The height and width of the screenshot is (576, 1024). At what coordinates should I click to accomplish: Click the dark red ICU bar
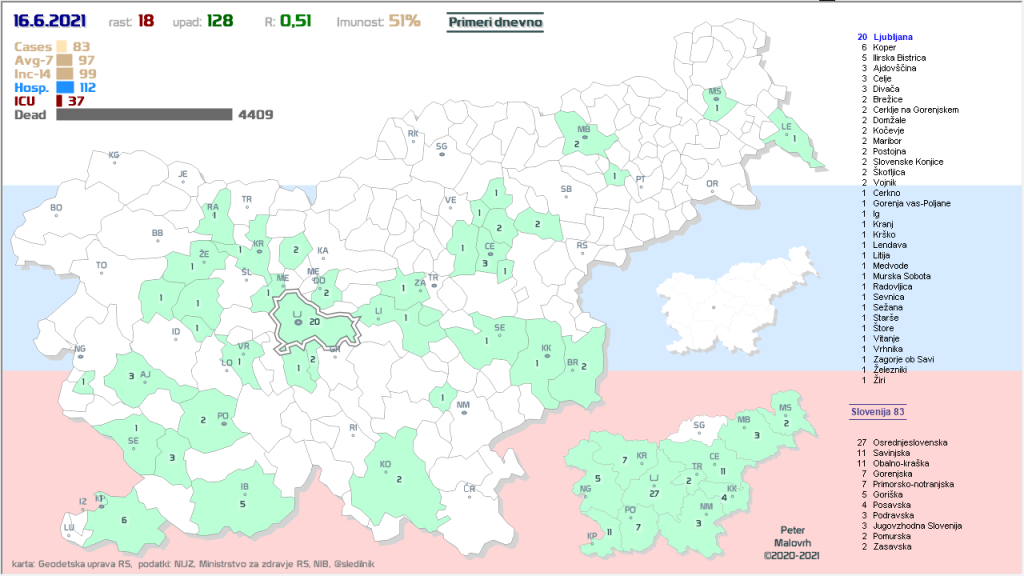pyautogui.click(x=59, y=101)
